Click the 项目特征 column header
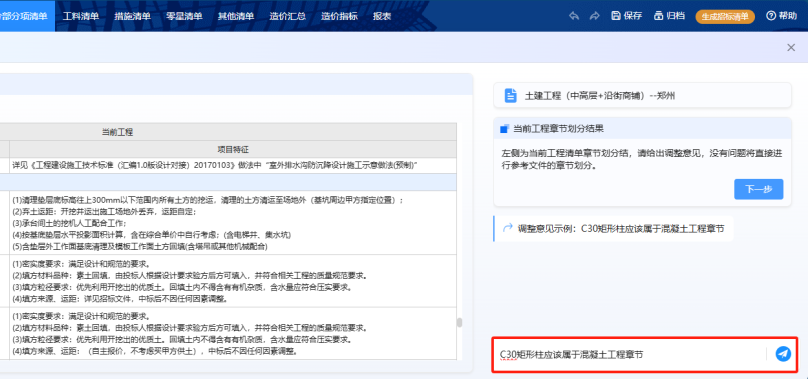808x379 pixels. [x=233, y=150]
